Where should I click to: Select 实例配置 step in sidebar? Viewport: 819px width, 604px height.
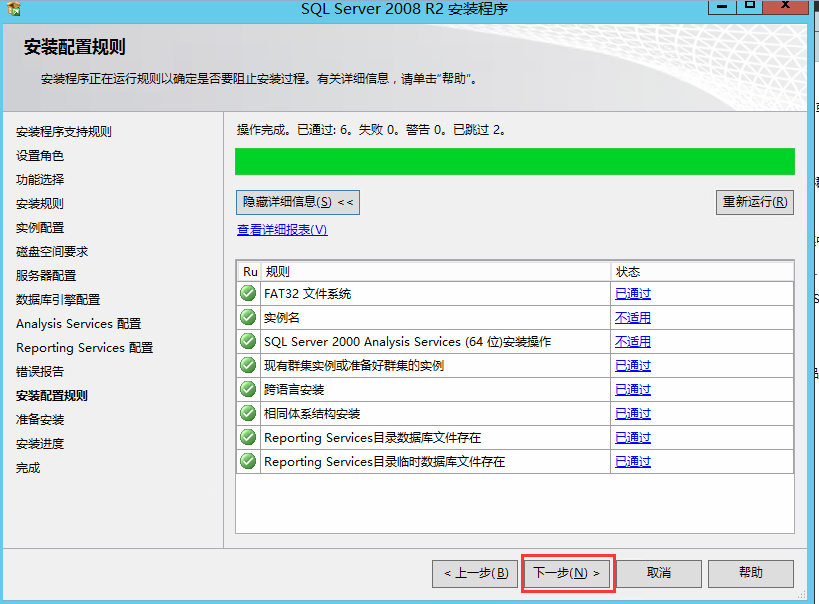[x=40, y=228]
